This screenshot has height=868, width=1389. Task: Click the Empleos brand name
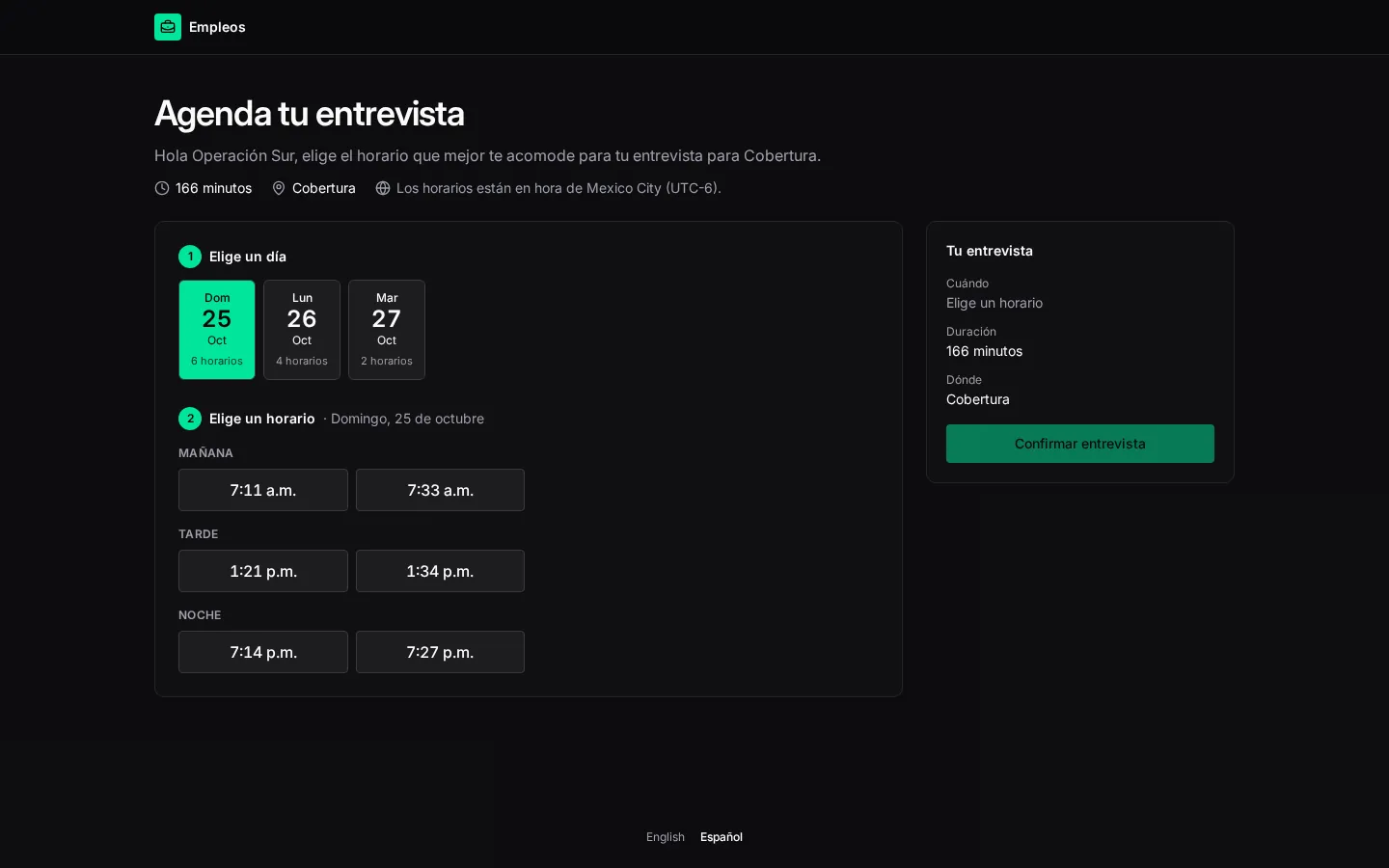[x=217, y=27]
